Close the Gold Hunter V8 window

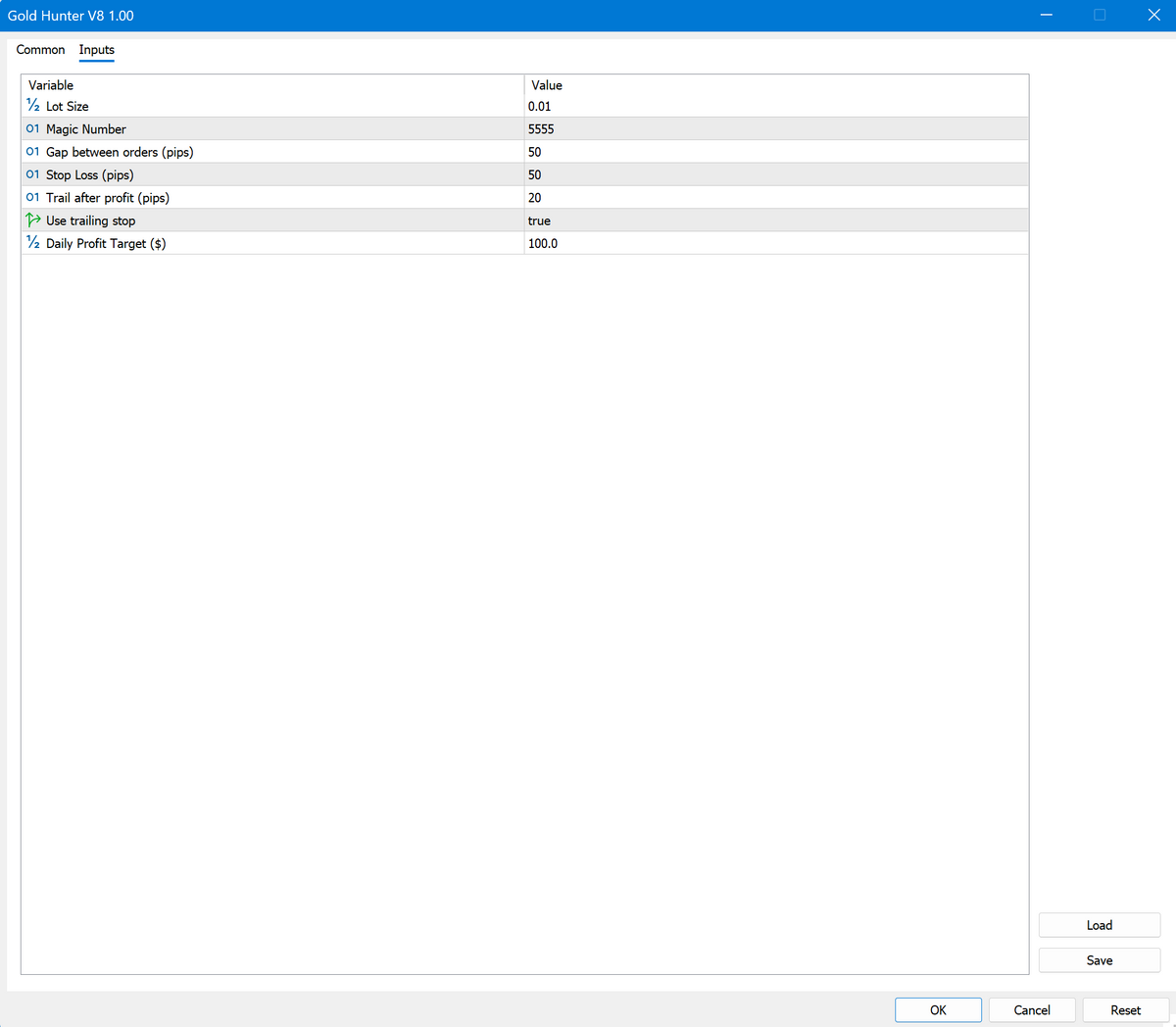tap(1153, 15)
